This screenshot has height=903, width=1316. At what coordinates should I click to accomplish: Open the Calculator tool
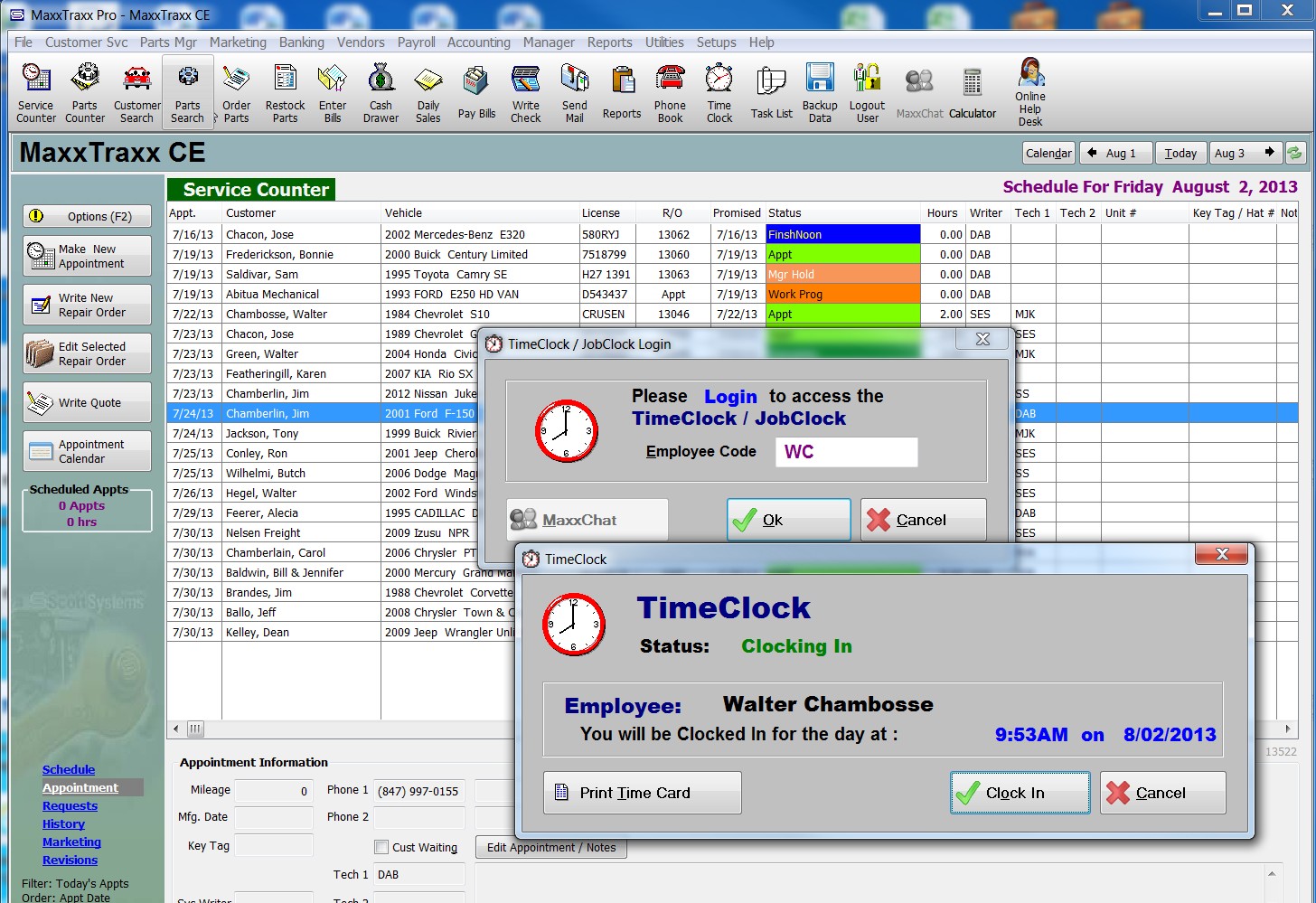[x=973, y=91]
